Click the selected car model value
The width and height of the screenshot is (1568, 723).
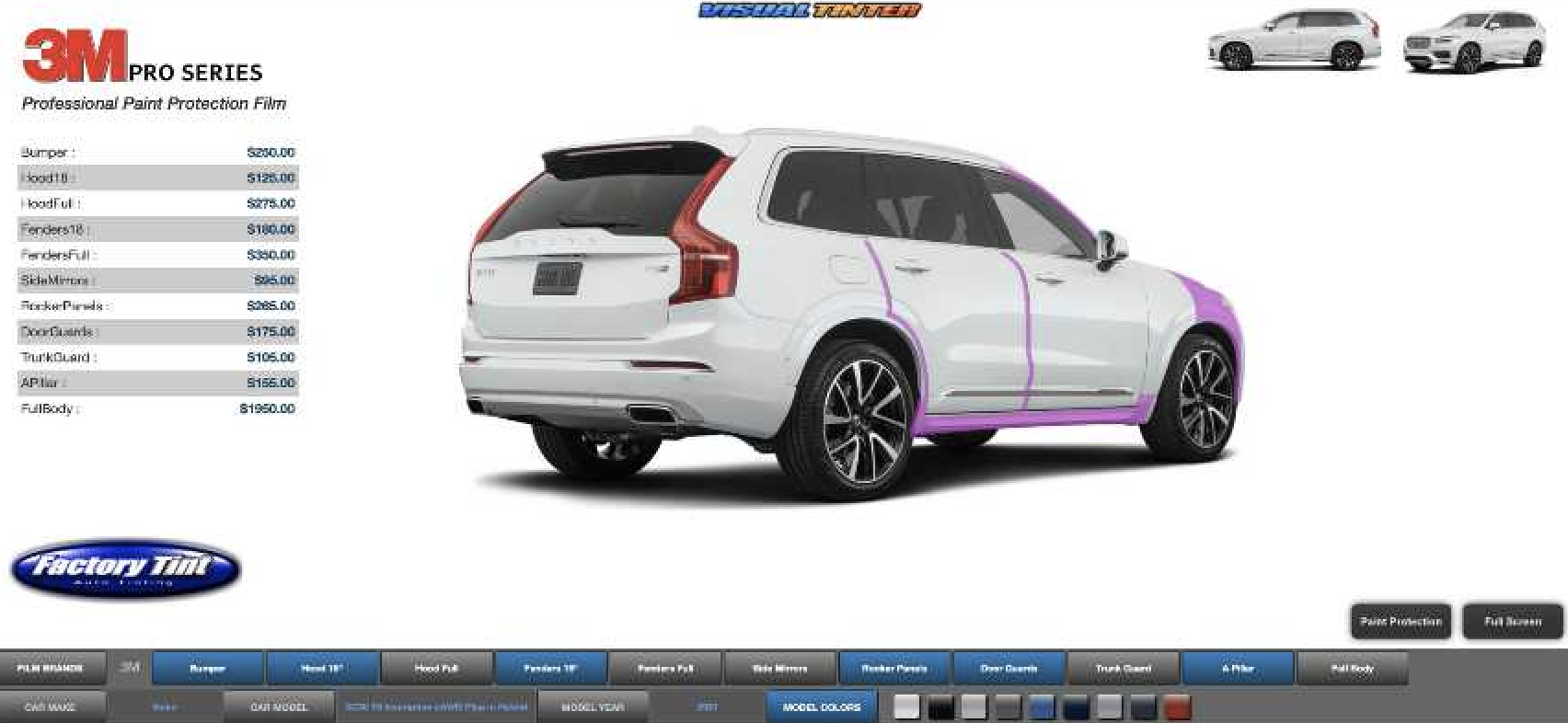pyautogui.click(x=436, y=707)
